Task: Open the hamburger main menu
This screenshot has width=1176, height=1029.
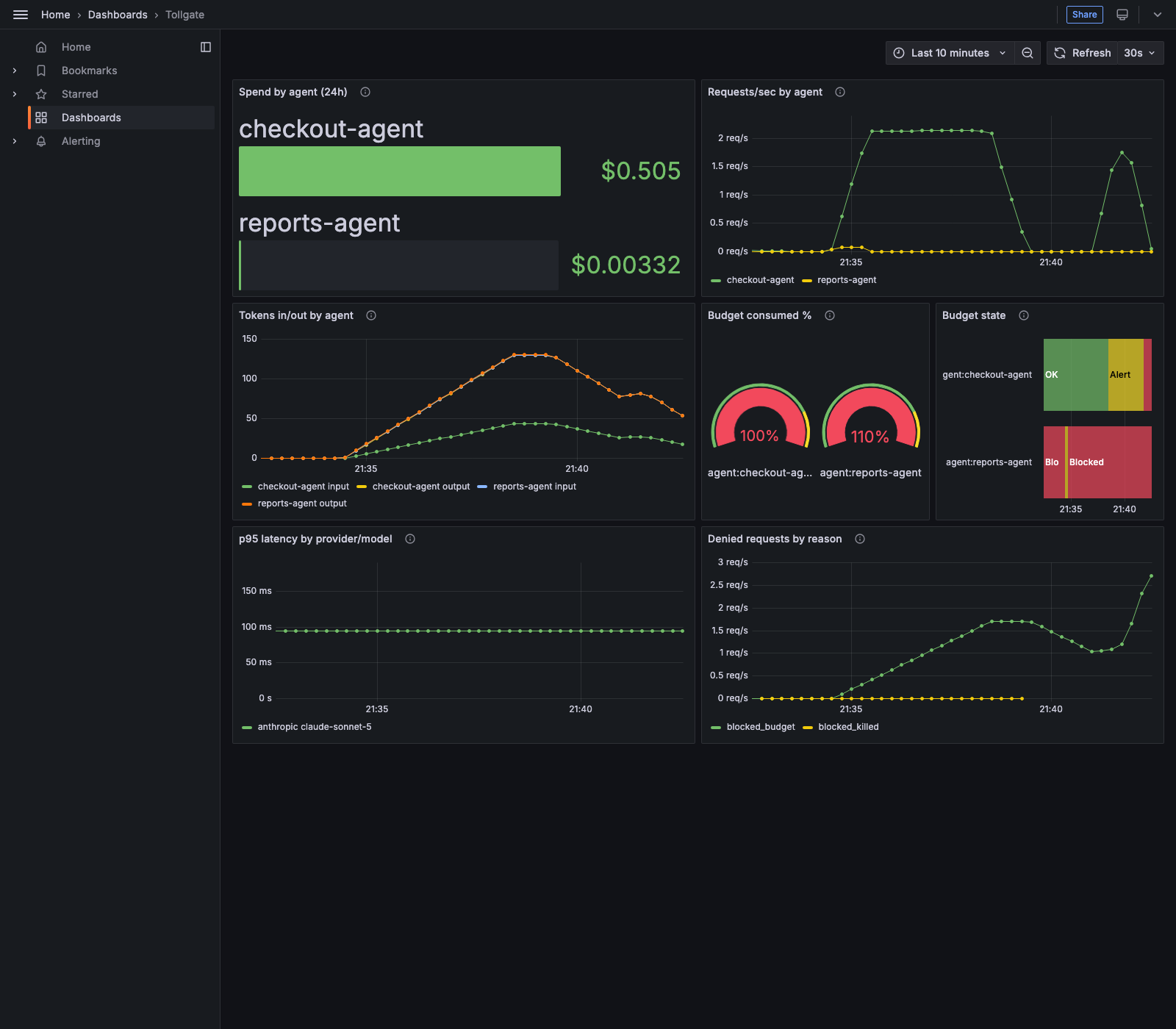Action: [x=21, y=15]
